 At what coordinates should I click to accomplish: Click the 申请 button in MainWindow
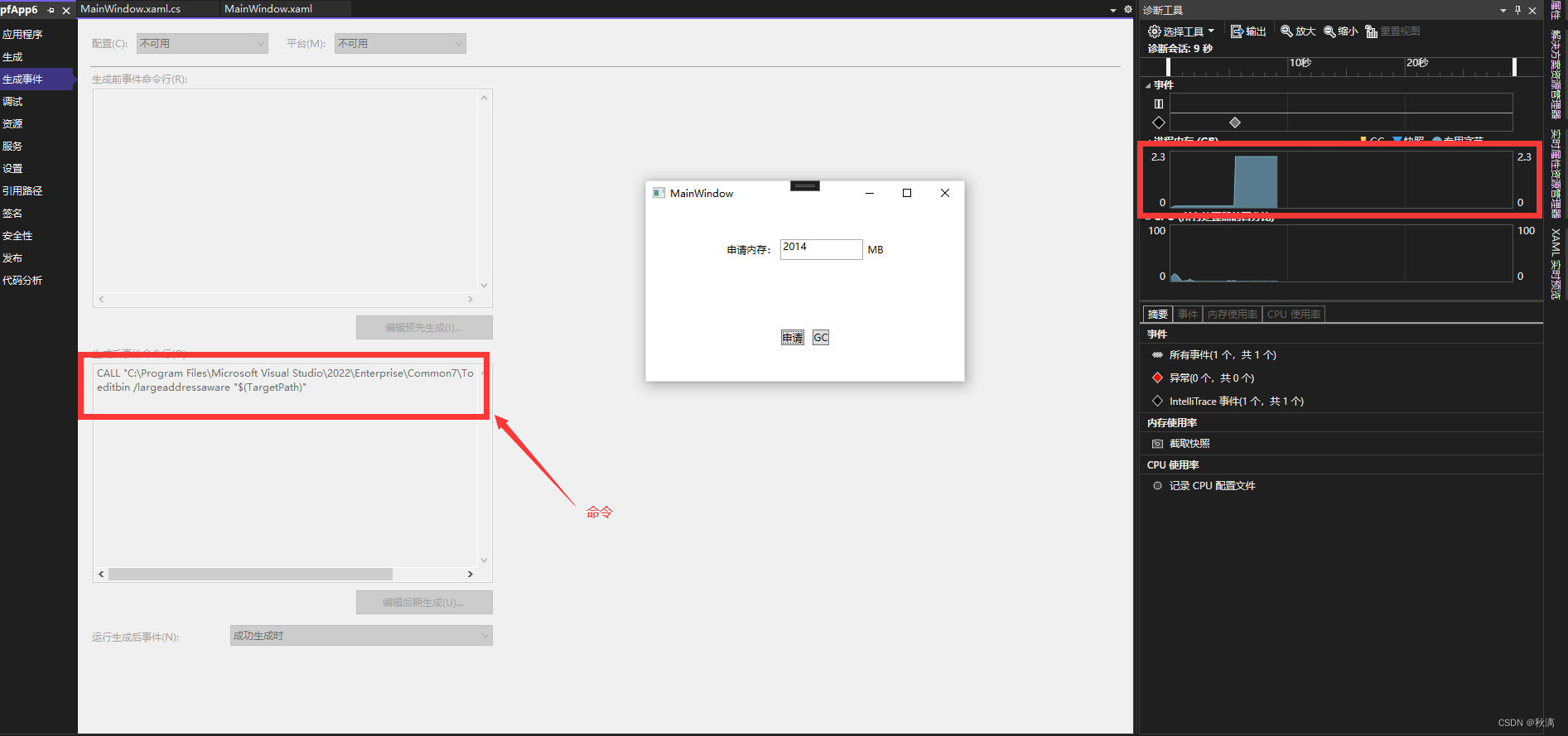793,337
